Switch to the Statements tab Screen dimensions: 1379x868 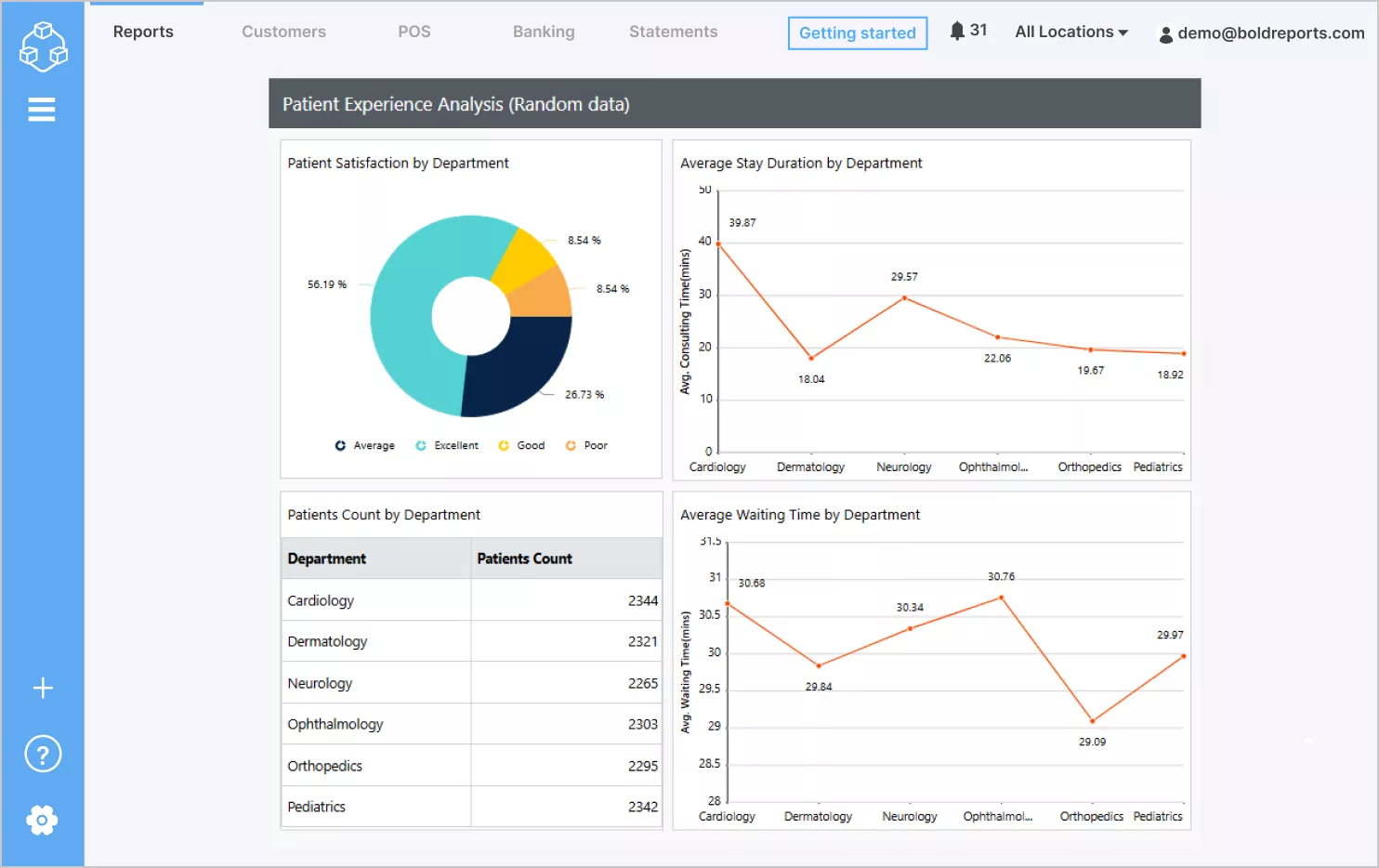673,31
